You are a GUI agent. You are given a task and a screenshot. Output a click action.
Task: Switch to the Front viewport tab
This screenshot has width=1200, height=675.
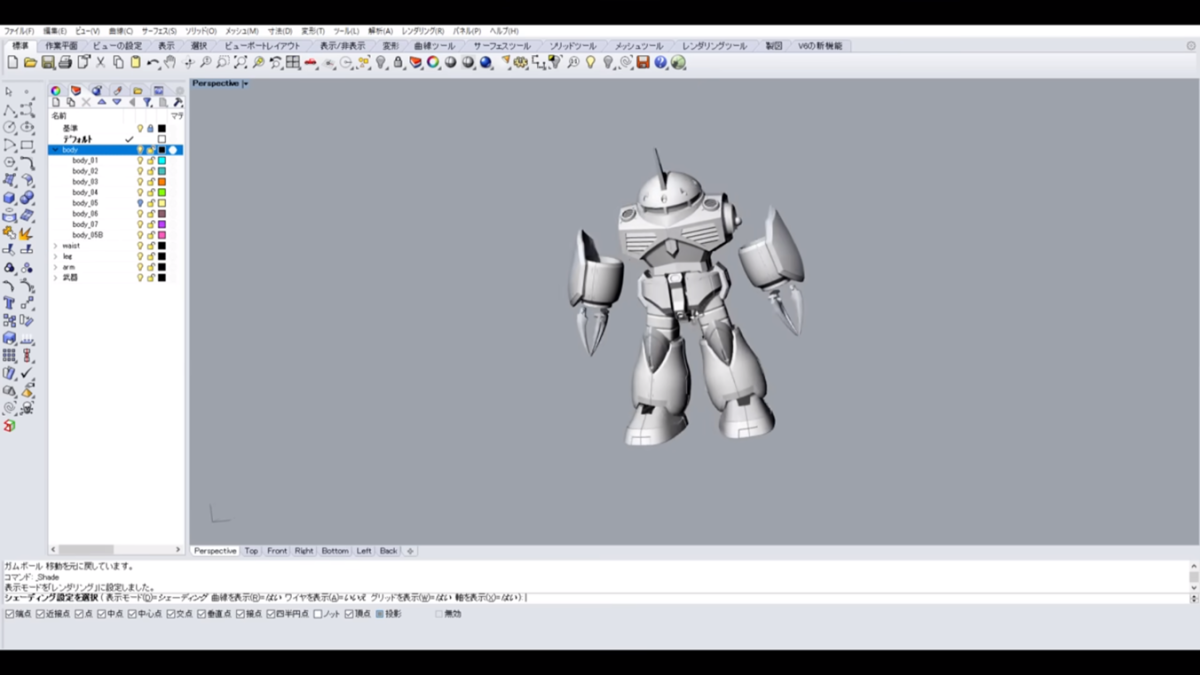[x=277, y=551]
